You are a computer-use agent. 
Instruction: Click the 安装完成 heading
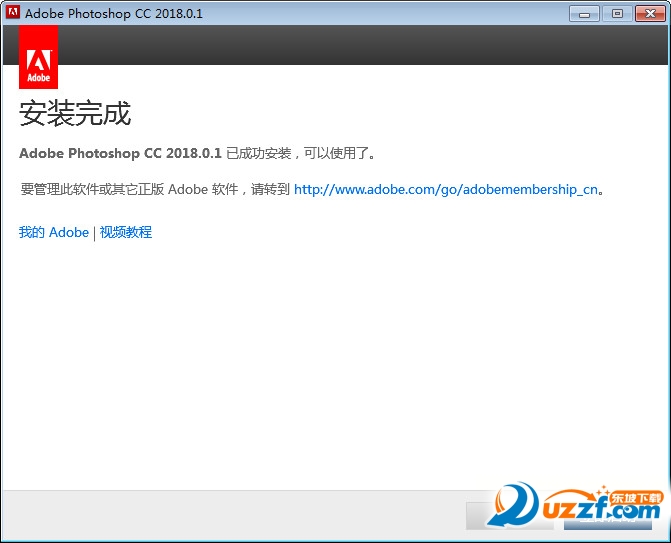(75, 113)
